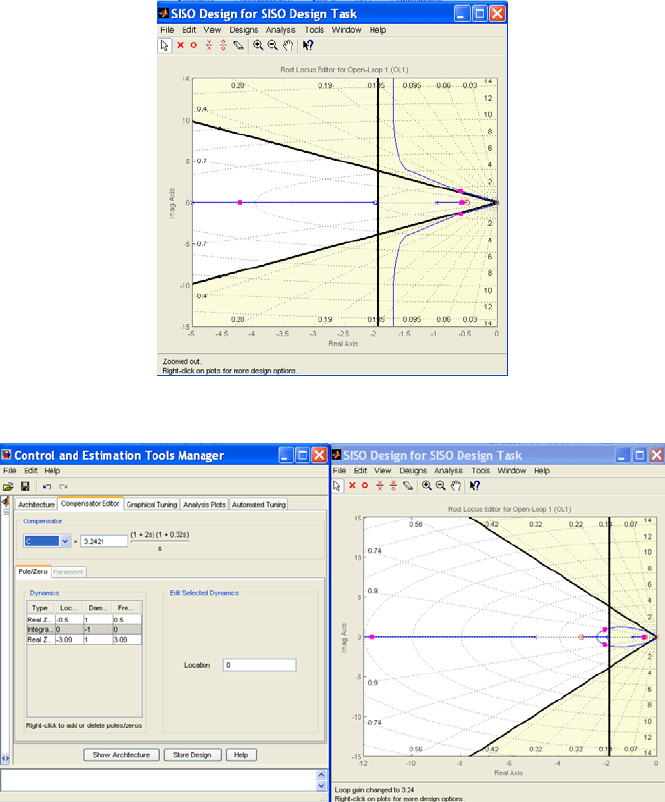Open the Automated Tuning tab

pyautogui.click(x=259, y=504)
